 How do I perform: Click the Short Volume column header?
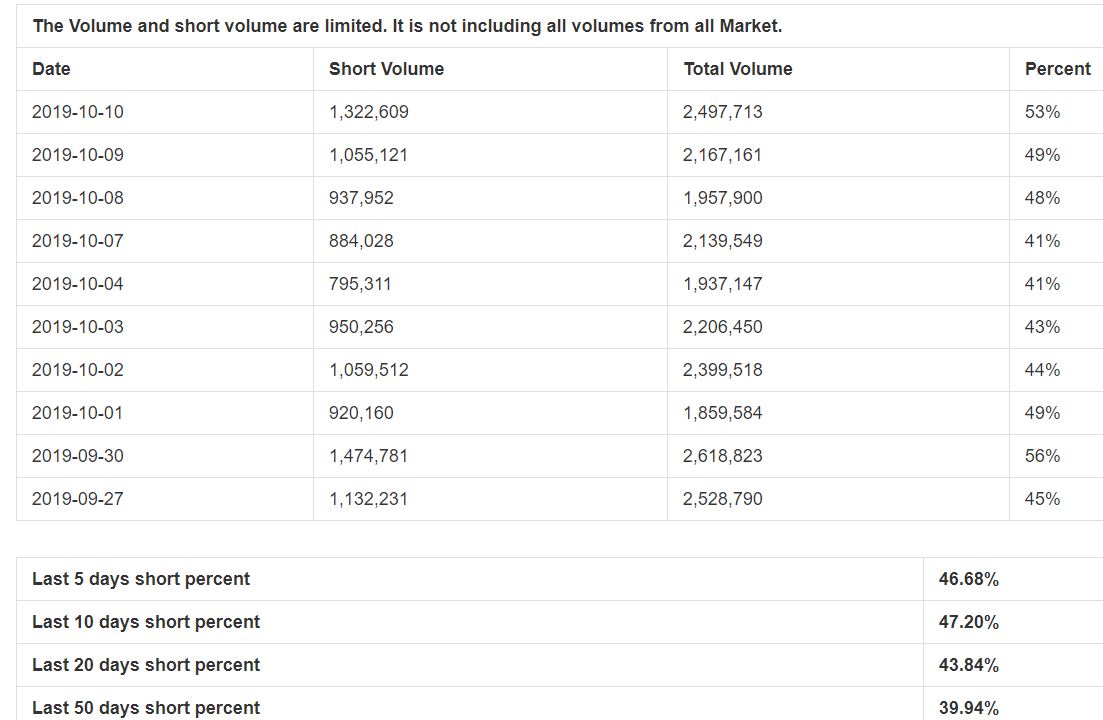pyautogui.click(x=386, y=69)
